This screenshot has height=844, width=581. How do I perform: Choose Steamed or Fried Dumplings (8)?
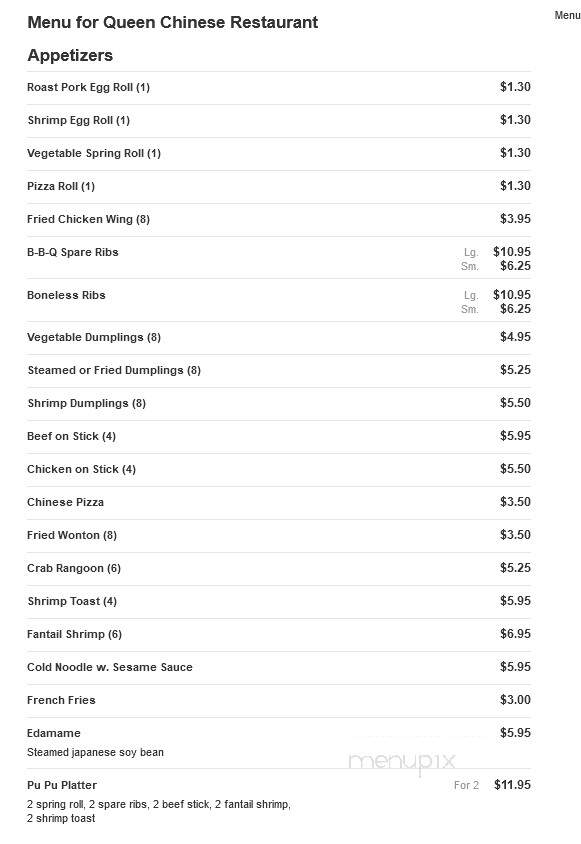click(114, 370)
